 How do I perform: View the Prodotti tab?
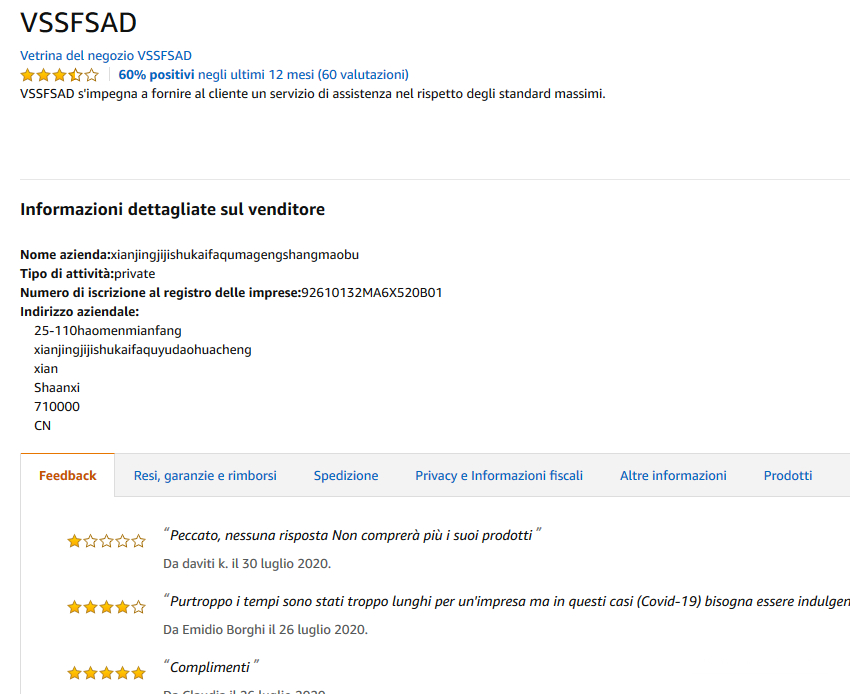[x=788, y=476]
